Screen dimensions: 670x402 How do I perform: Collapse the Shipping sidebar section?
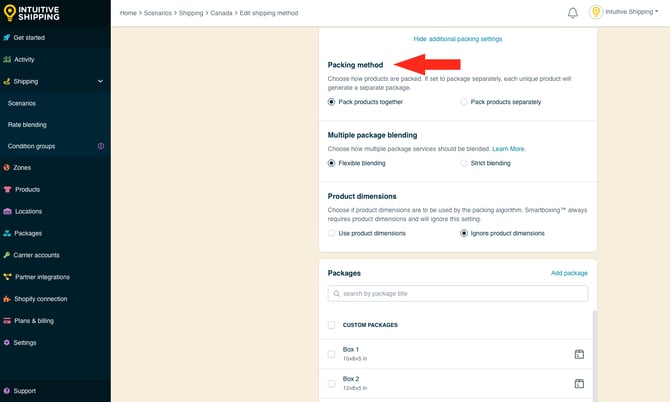[100, 81]
